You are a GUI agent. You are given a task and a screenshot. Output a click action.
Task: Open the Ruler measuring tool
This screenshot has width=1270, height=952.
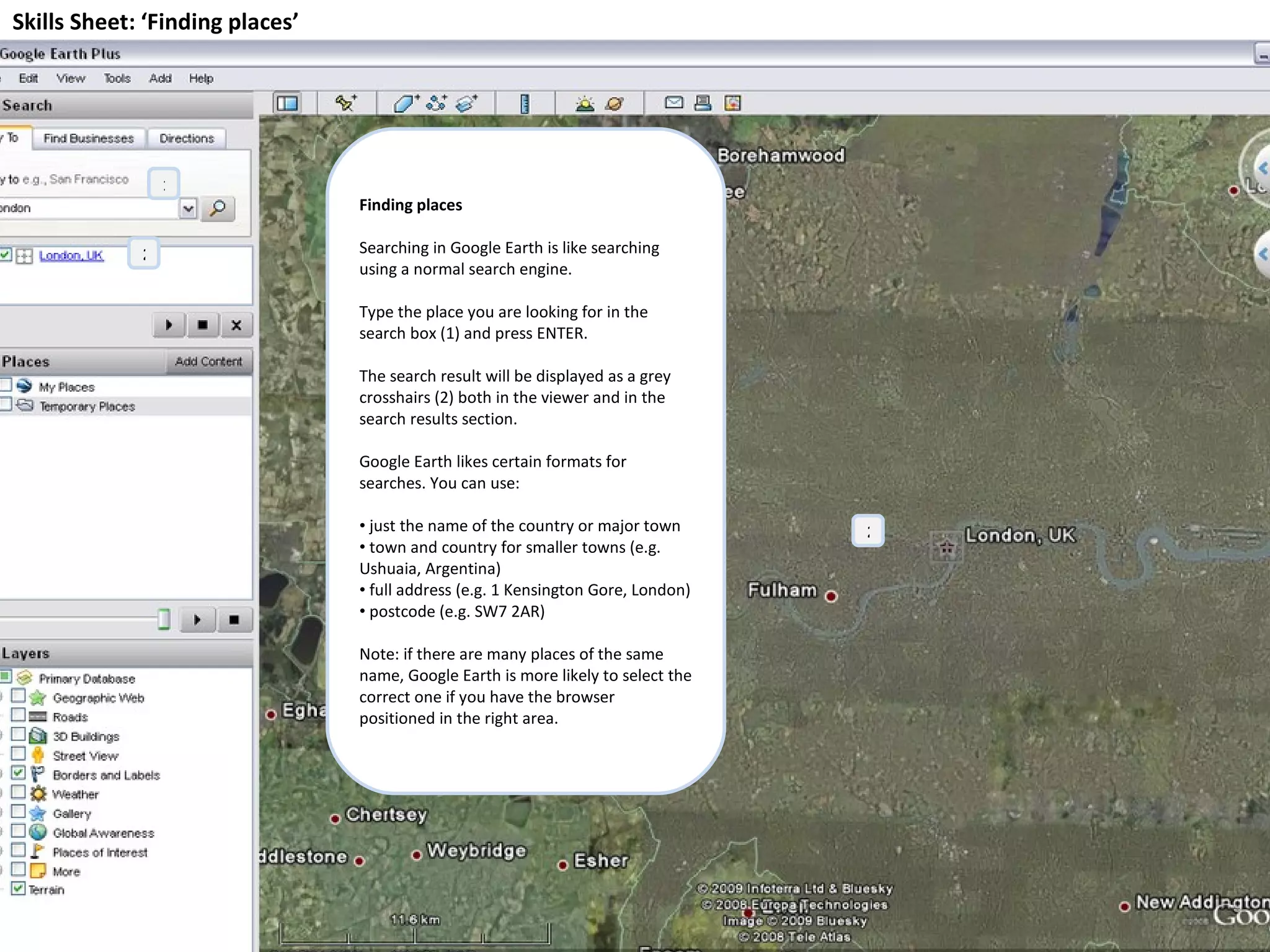[x=525, y=103]
